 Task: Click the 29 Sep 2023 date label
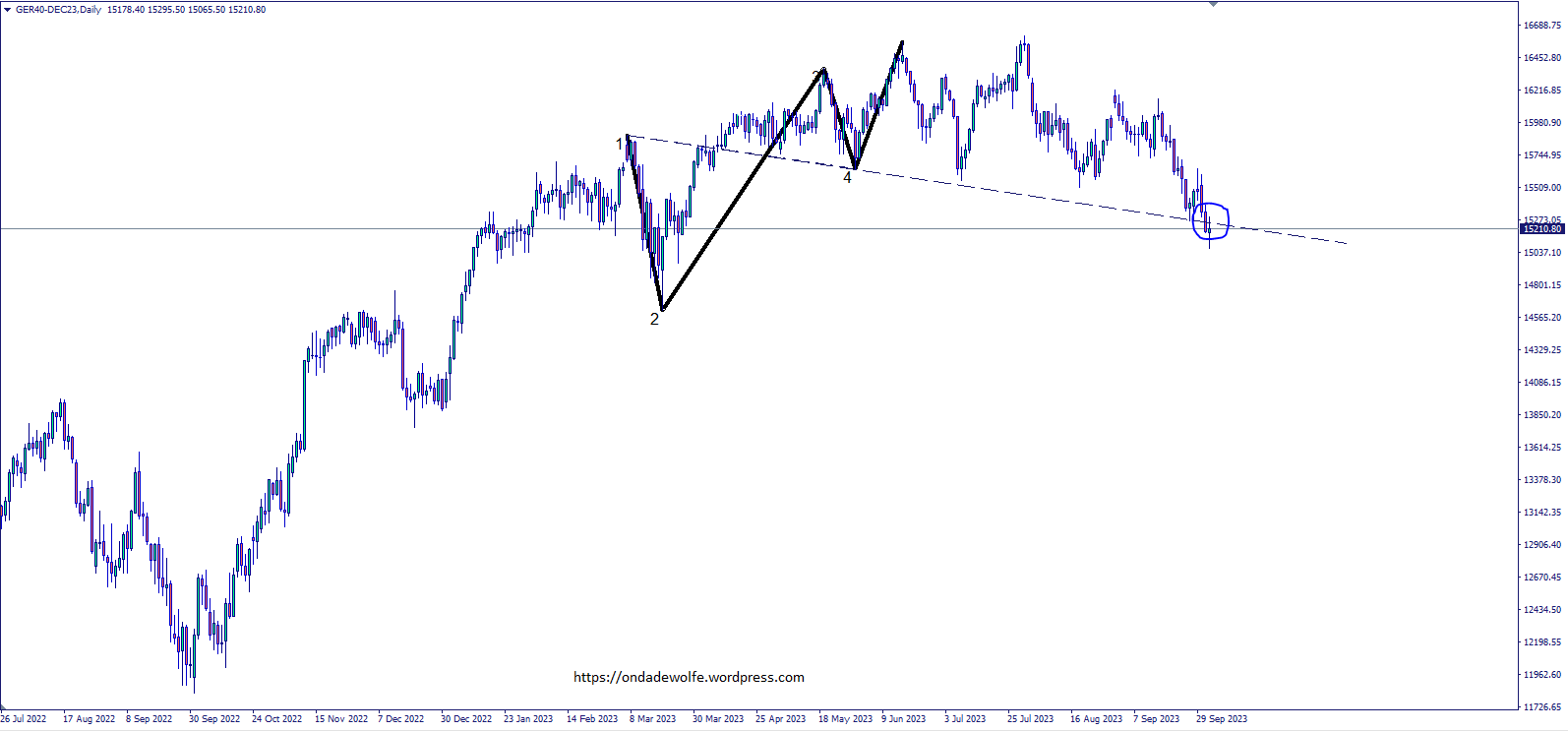pos(1221,718)
